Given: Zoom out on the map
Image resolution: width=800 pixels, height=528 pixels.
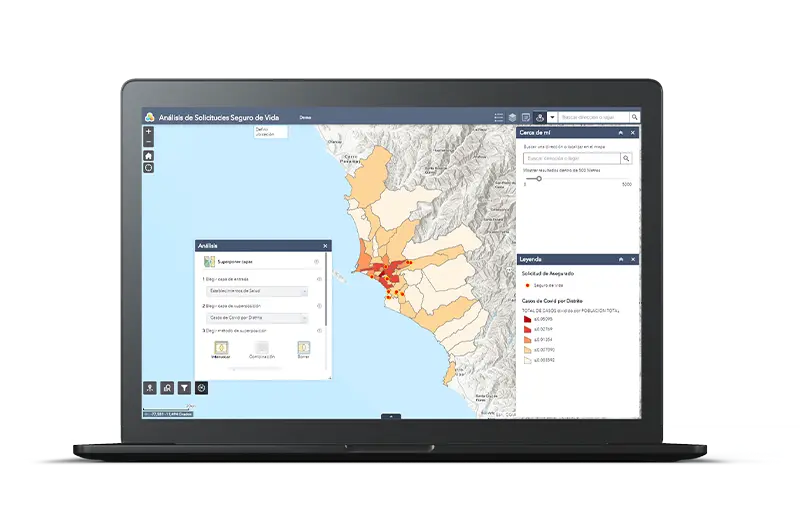Looking at the screenshot, I should click(148, 142).
